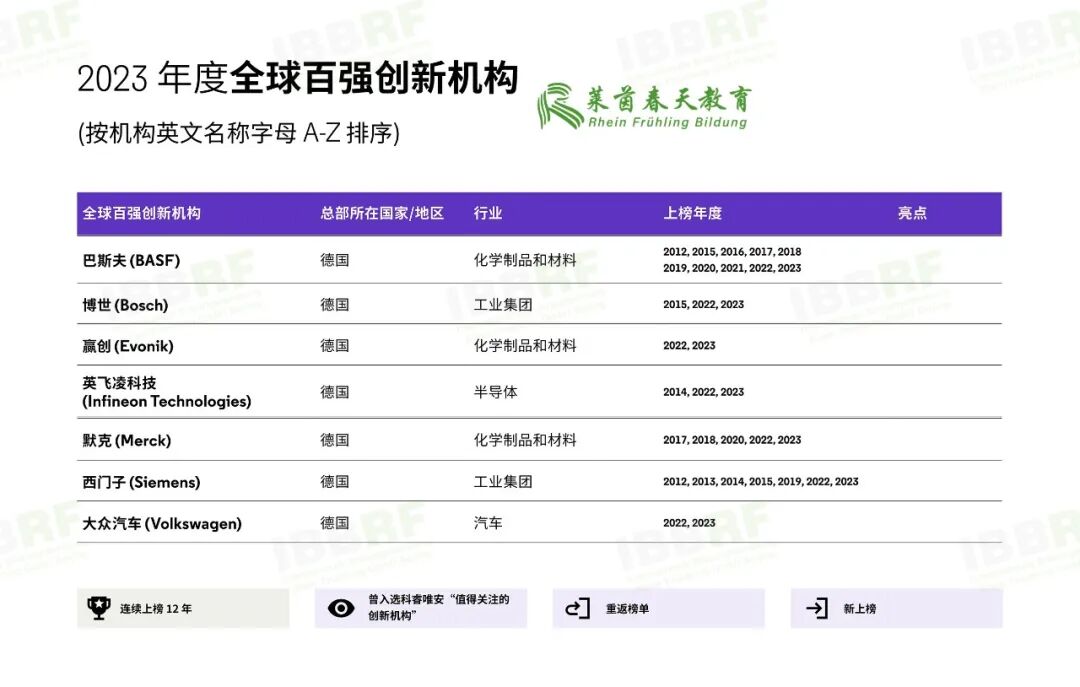This screenshot has height=687, width=1080.
Task: Click the 汽车 industry cell
Action: point(488,523)
